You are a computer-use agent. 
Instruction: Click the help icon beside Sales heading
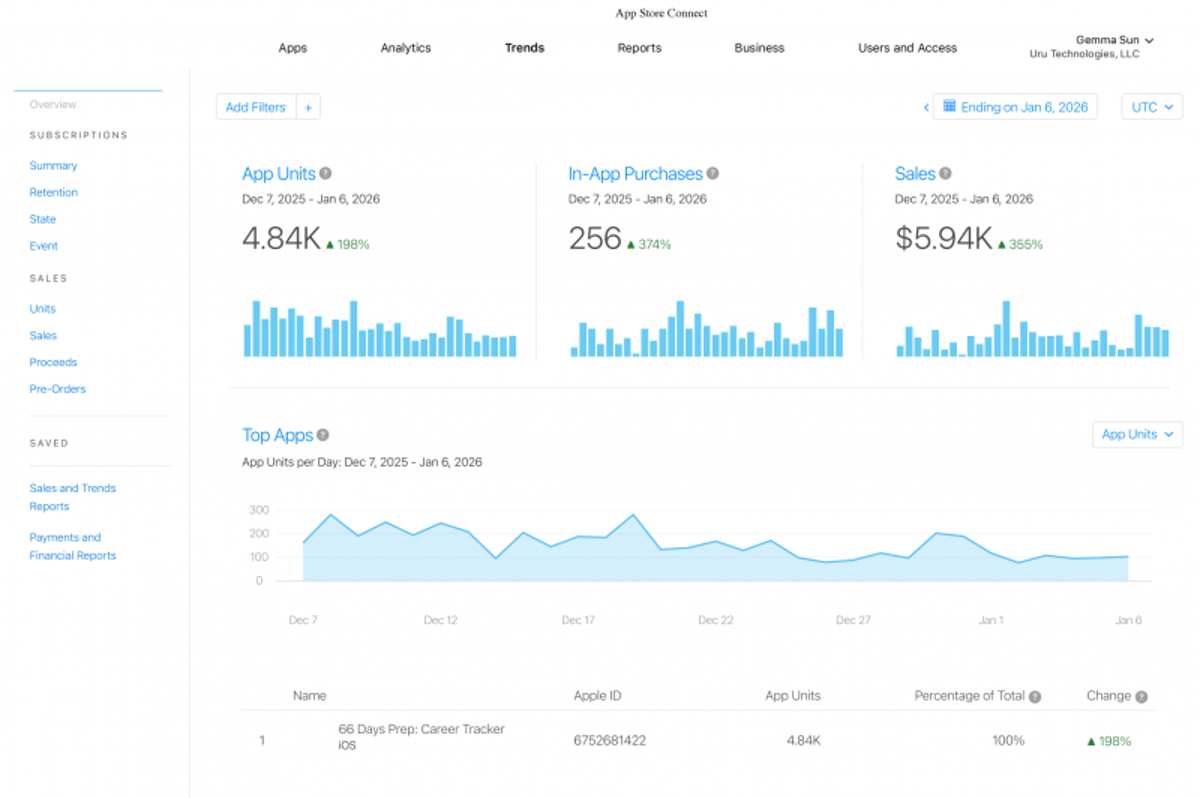(945, 174)
